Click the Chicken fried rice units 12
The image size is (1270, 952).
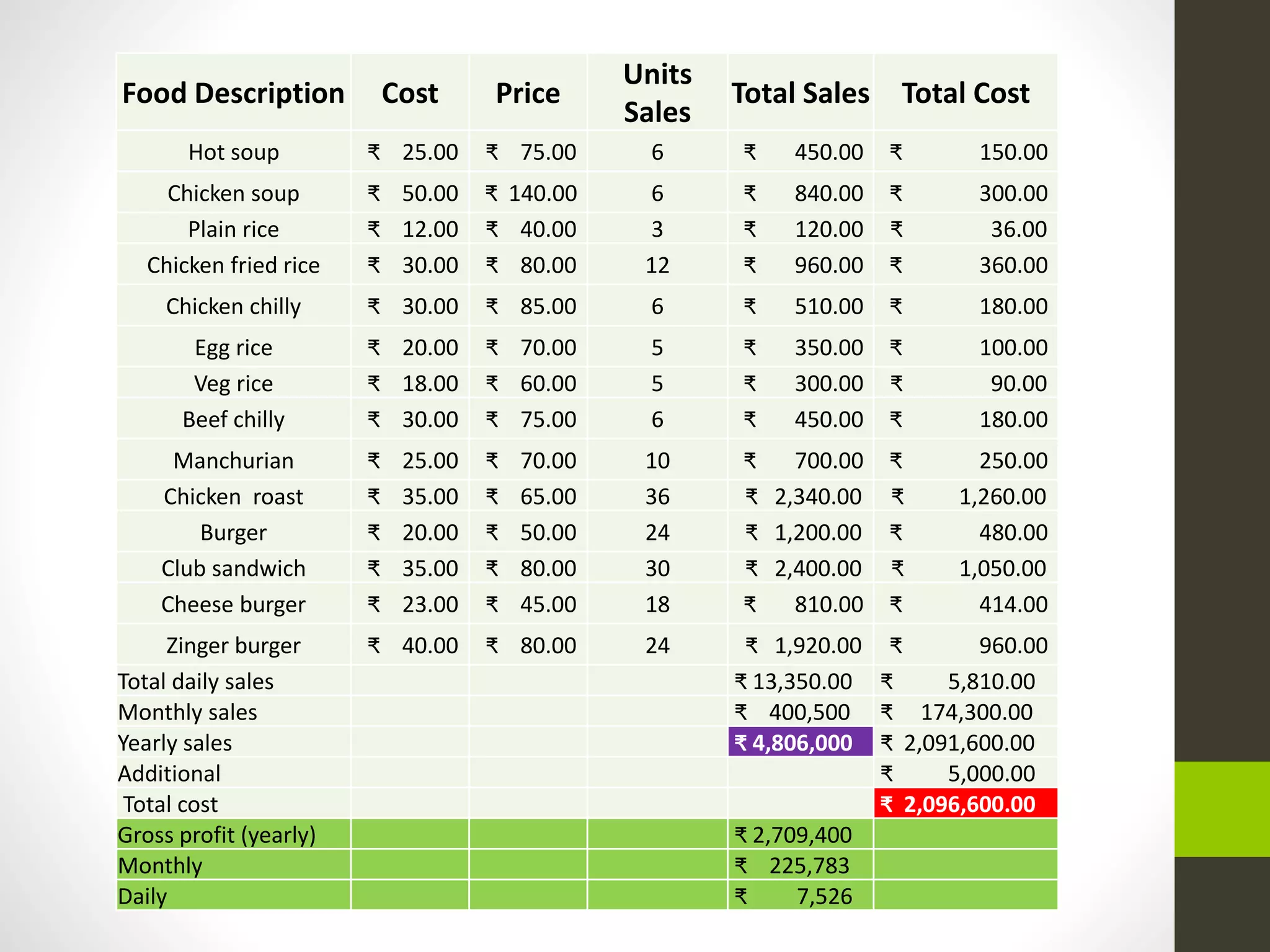tap(657, 265)
